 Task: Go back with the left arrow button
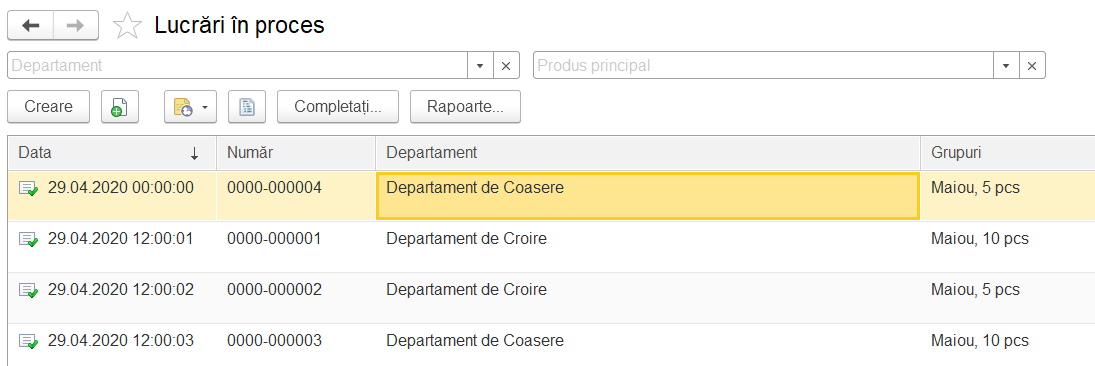30,26
